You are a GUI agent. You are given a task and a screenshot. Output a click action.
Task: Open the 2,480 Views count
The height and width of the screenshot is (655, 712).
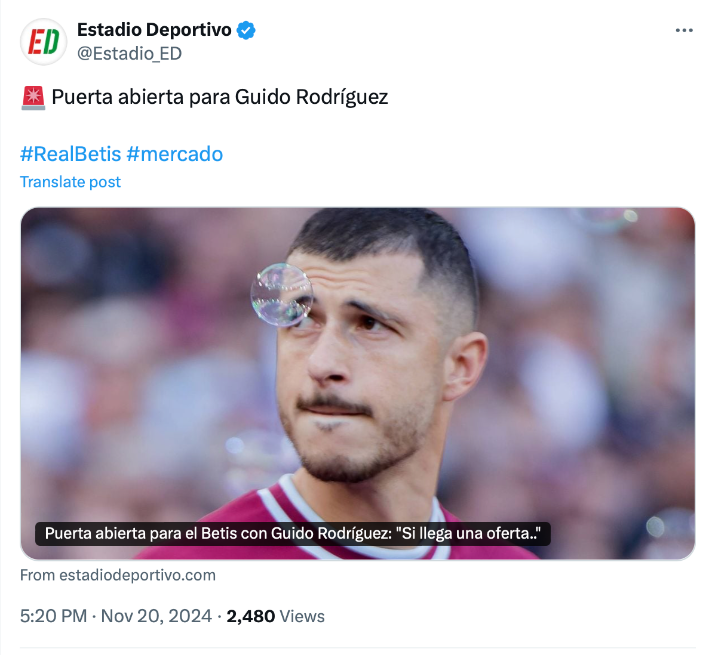(x=275, y=616)
